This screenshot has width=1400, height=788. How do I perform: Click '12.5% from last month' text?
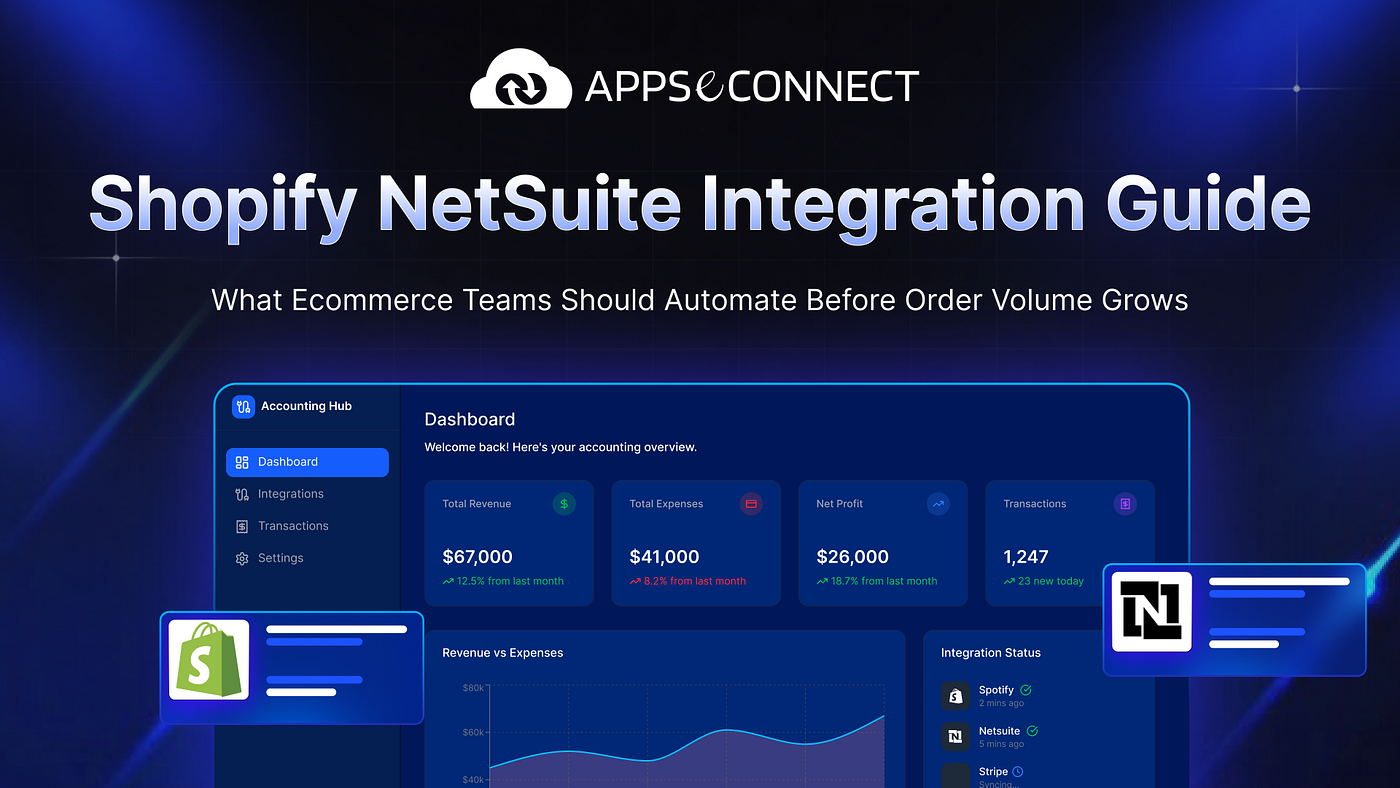pyautogui.click(x=510, y=581)
